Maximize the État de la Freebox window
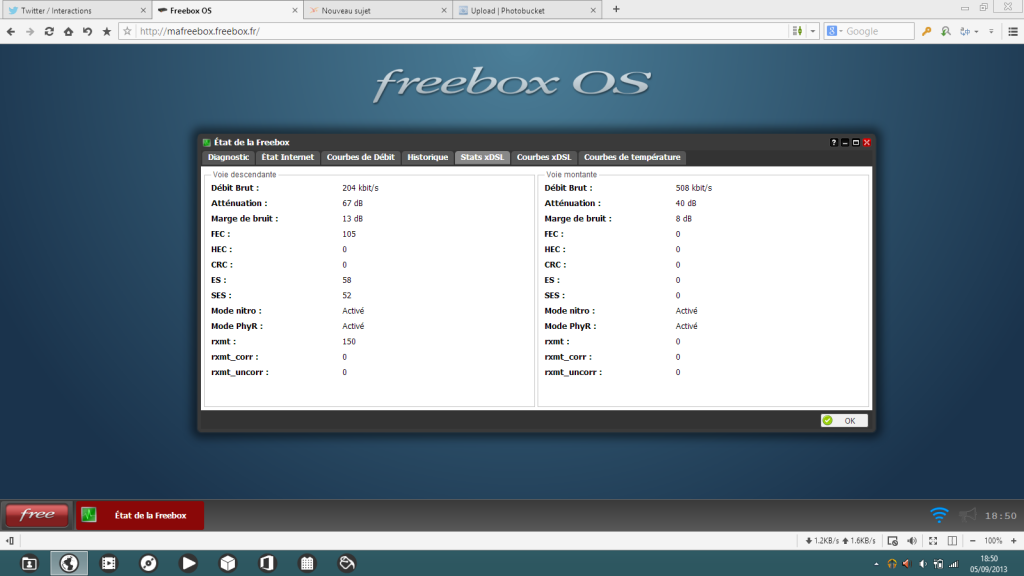The height and width of the screenshot is (576, 1024). pyautogui.click(x=856, y=142)
